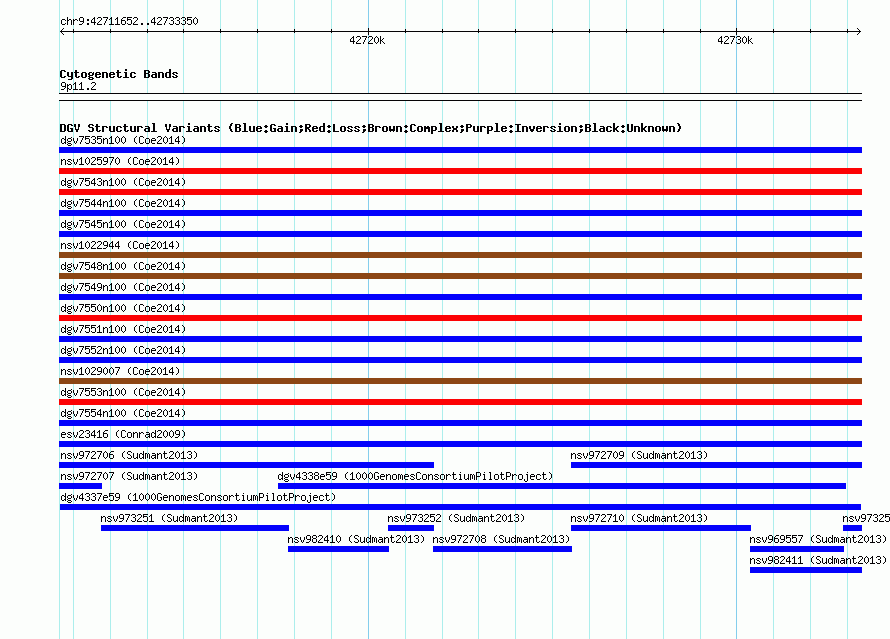The width and height of the screenshot is (890, 639).
Task: Click the dgv7549n100 (Coe2014) label
Action: [x=123, y=287]
